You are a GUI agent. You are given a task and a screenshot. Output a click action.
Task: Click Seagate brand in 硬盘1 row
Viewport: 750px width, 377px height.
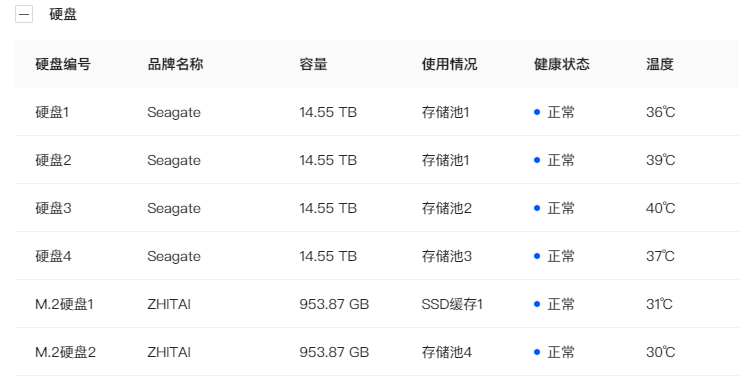(174, 113)
